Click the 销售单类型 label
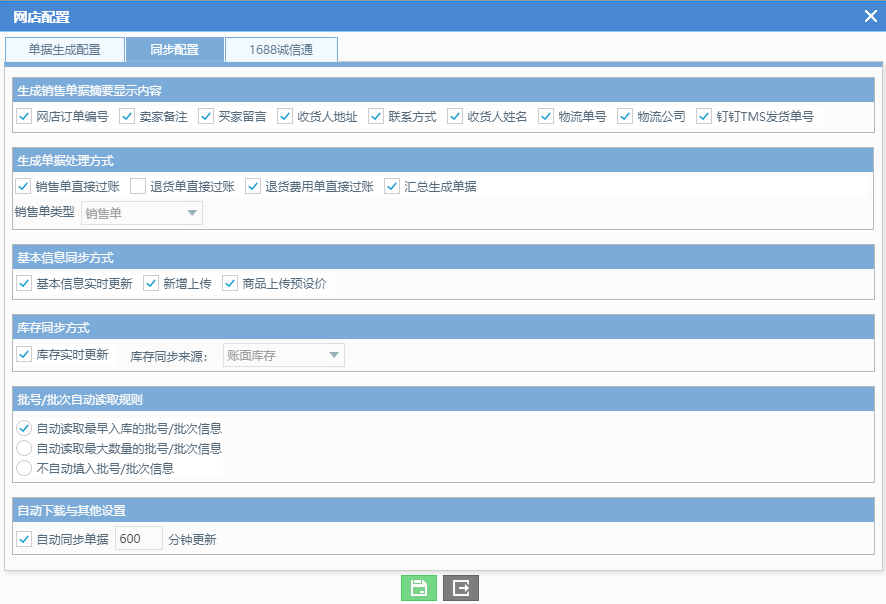886x604 pixels. pyautogui.click(x=45, y=212)
